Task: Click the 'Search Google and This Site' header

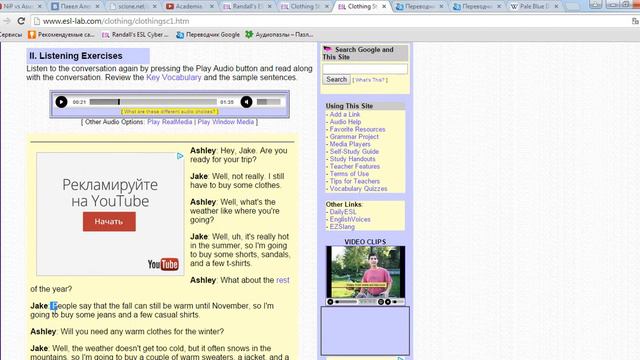Action: point(364,53)
